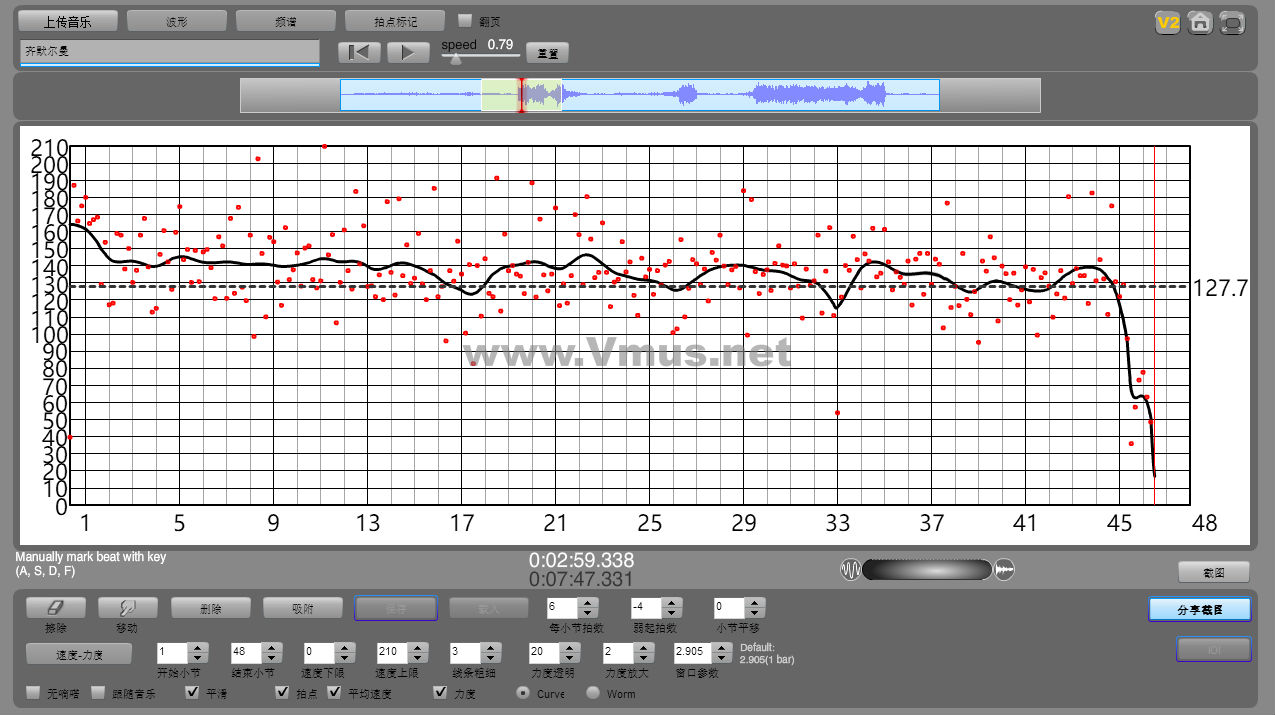This screenshot has width=1275, height=715.
Task: Click the dense waveform zoom icon
Action: 1005,570
